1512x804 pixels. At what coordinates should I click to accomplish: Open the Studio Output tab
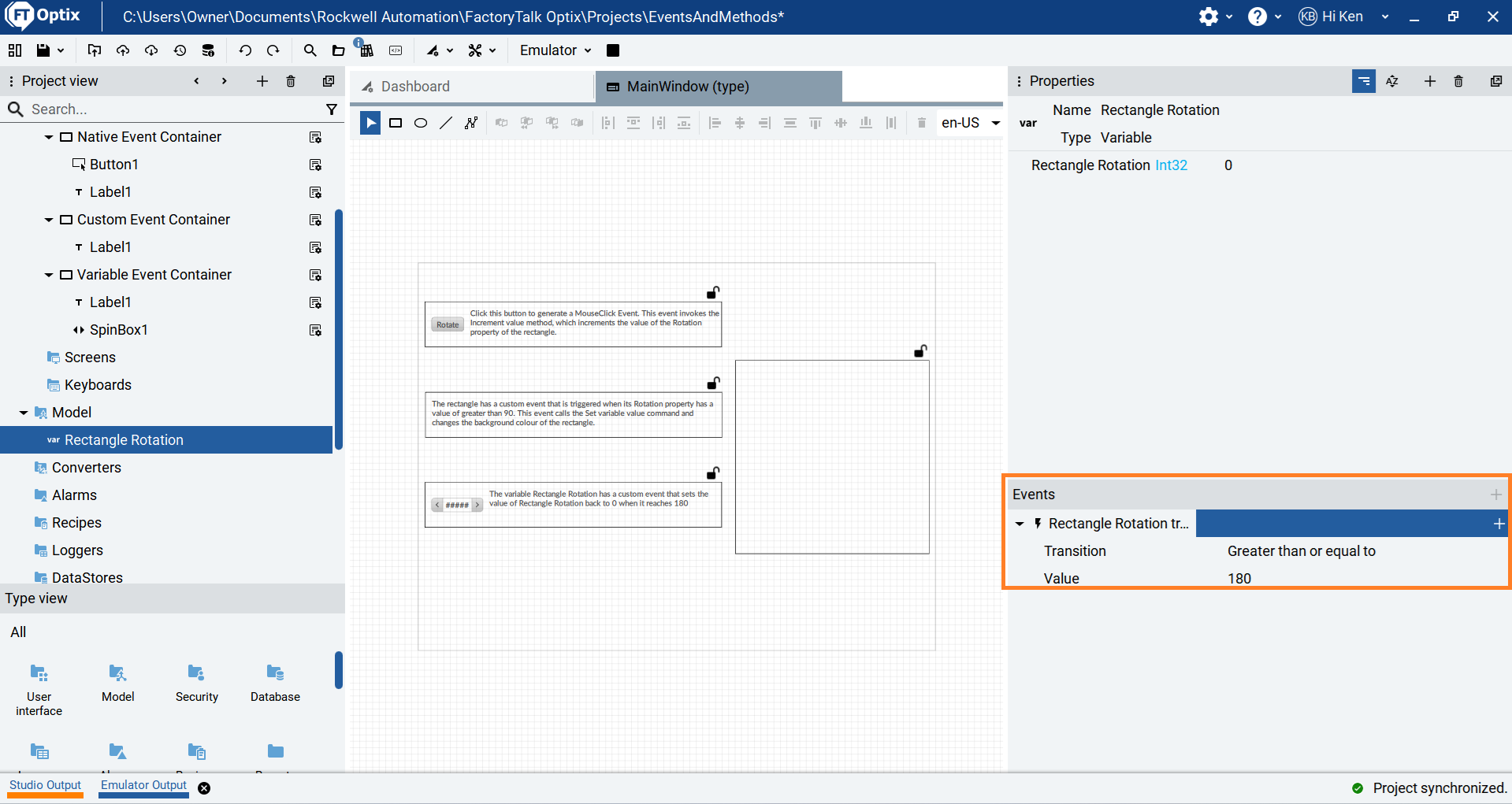click(x=45, y=785)
